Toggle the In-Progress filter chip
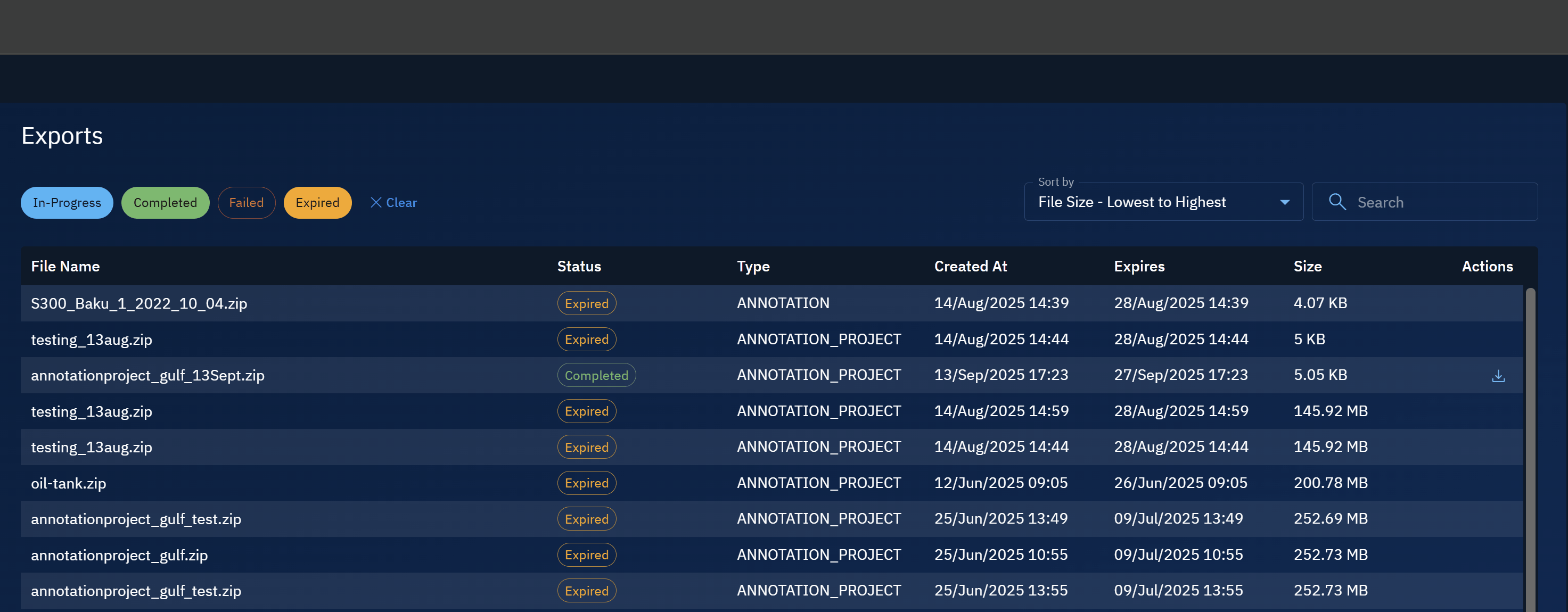Screen dimensions: 1568x612 click(x=67, y=203)
